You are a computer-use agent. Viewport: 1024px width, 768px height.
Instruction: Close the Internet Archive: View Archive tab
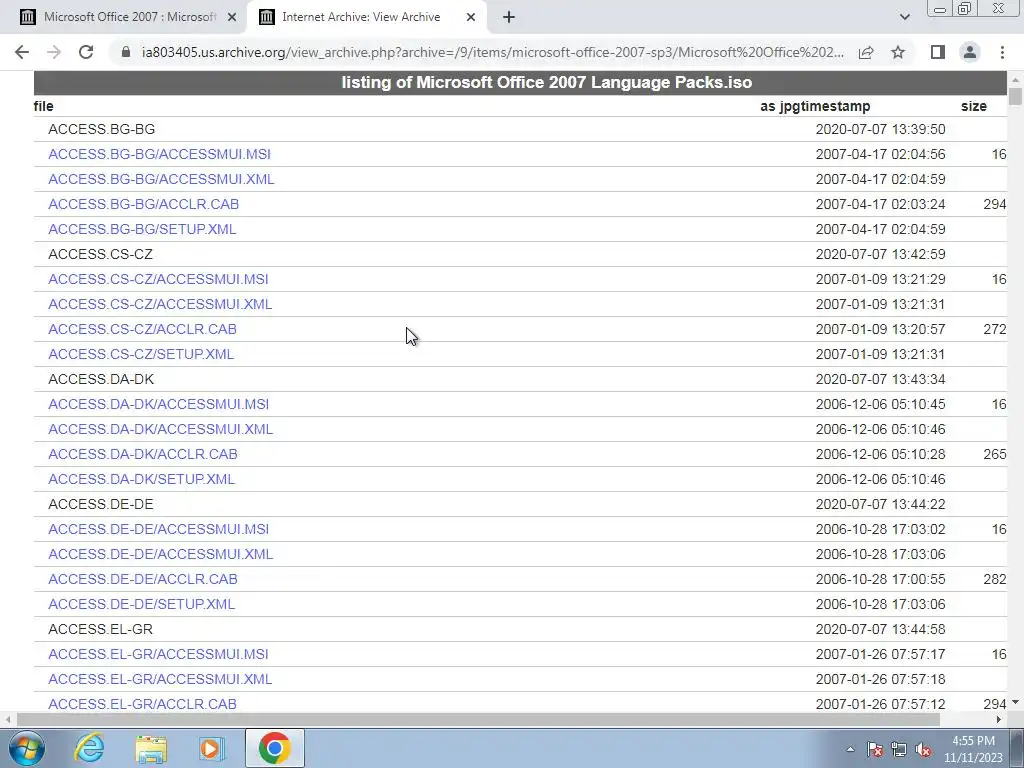coord(470,18)
